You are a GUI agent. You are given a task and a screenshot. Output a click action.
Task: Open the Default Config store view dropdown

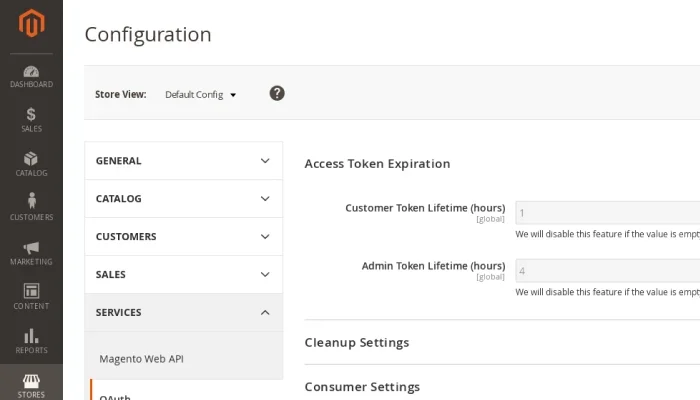click(200, 95)
